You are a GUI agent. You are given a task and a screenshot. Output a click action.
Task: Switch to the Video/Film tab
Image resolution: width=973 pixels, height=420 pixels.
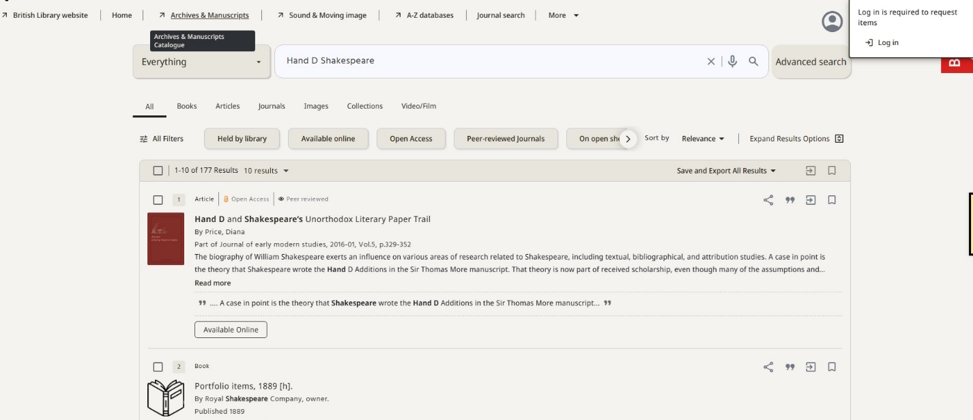click(419, 106)
